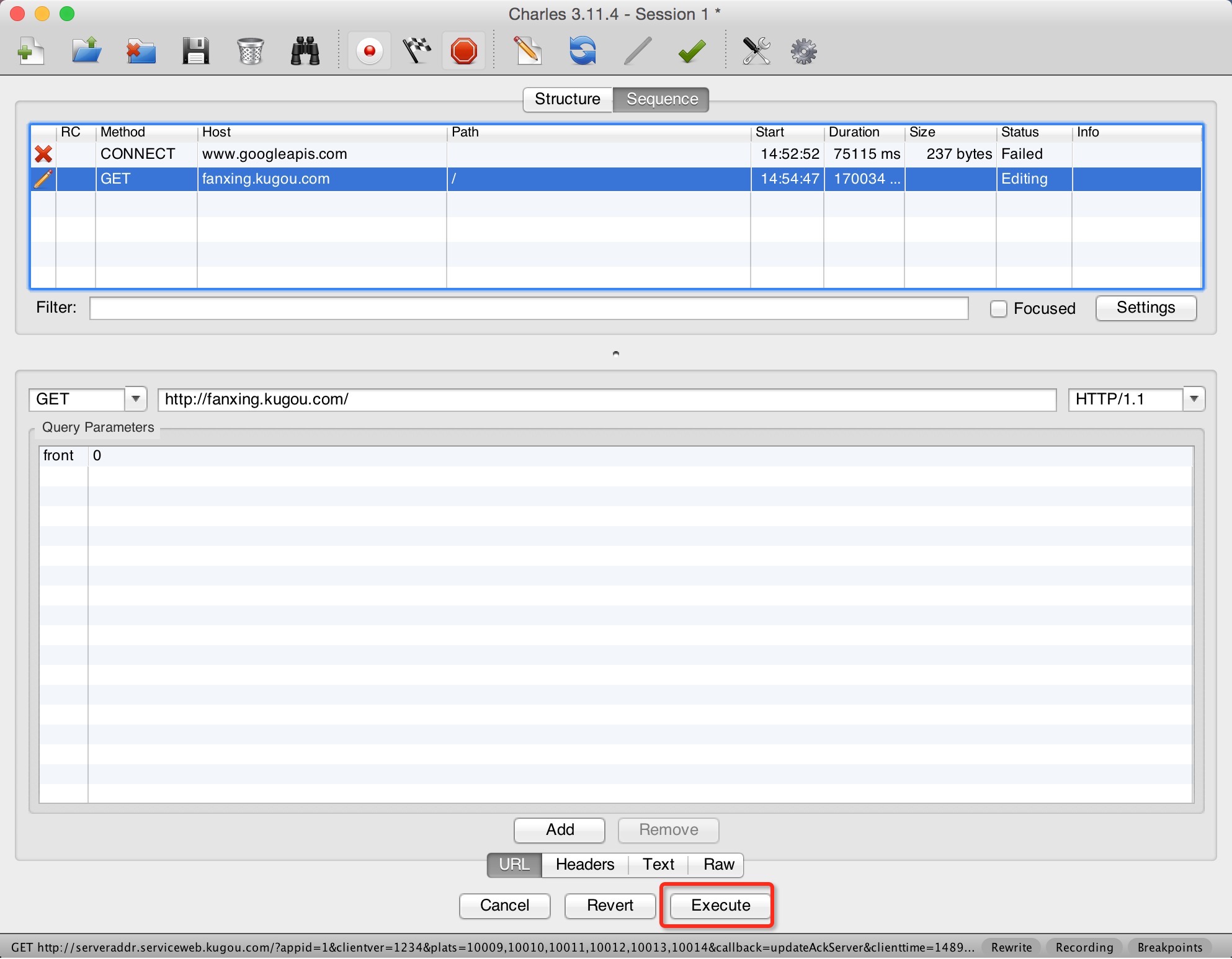The width and height of the screenshot is (1232, 959).
Task: Click into the Filter text field
Action: (x=528, y=308)
